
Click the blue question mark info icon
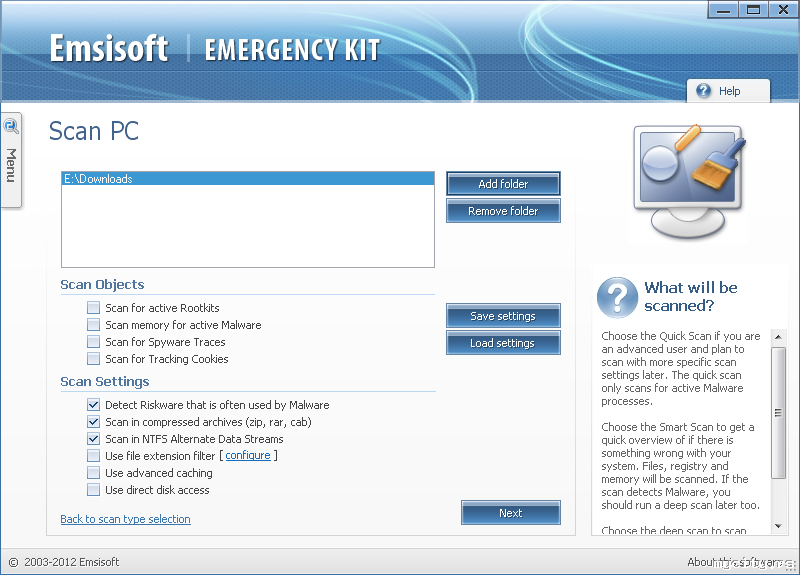tap(617, 298)
